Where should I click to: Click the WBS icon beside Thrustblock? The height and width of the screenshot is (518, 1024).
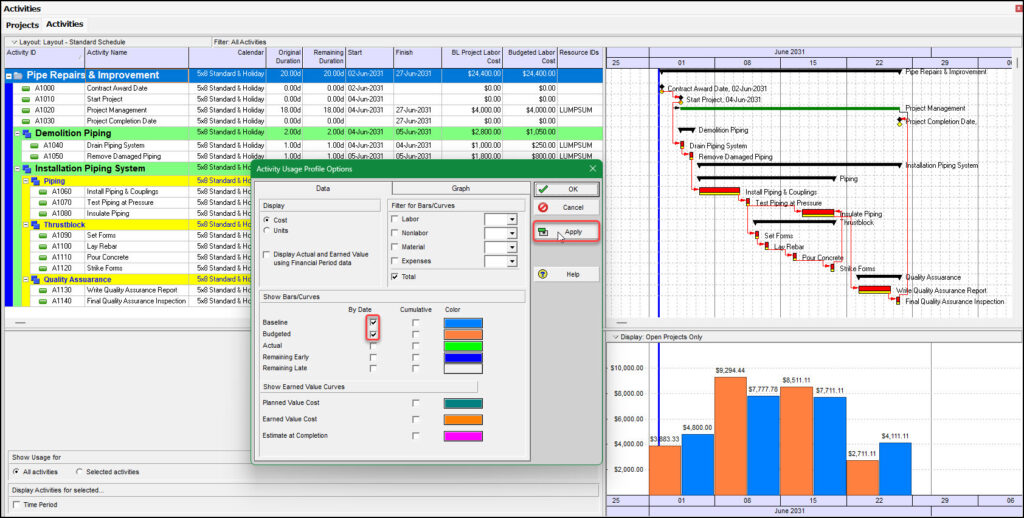[x=35, y=225]
